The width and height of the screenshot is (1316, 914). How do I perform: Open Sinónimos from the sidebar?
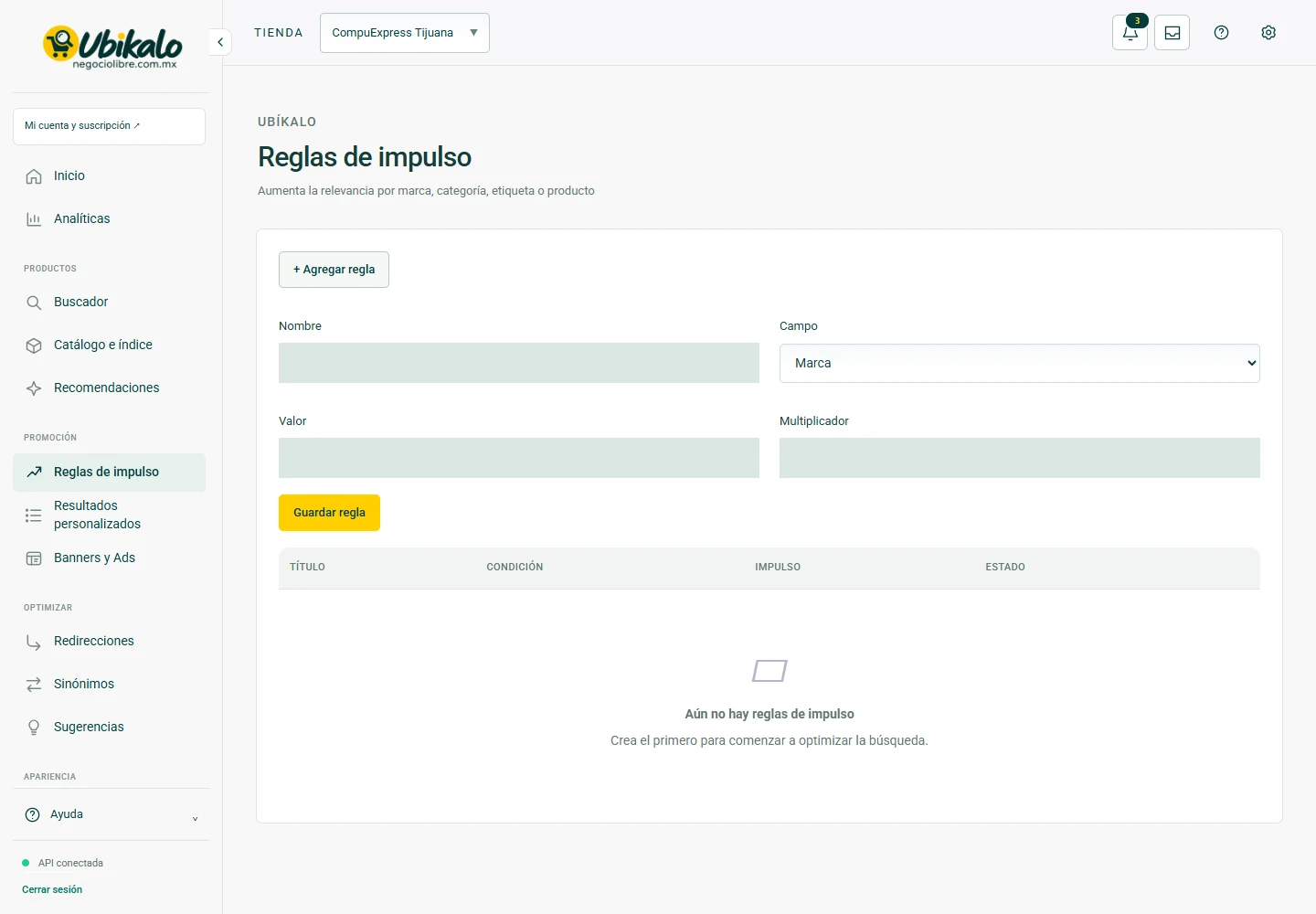click(x=110, y=685)
